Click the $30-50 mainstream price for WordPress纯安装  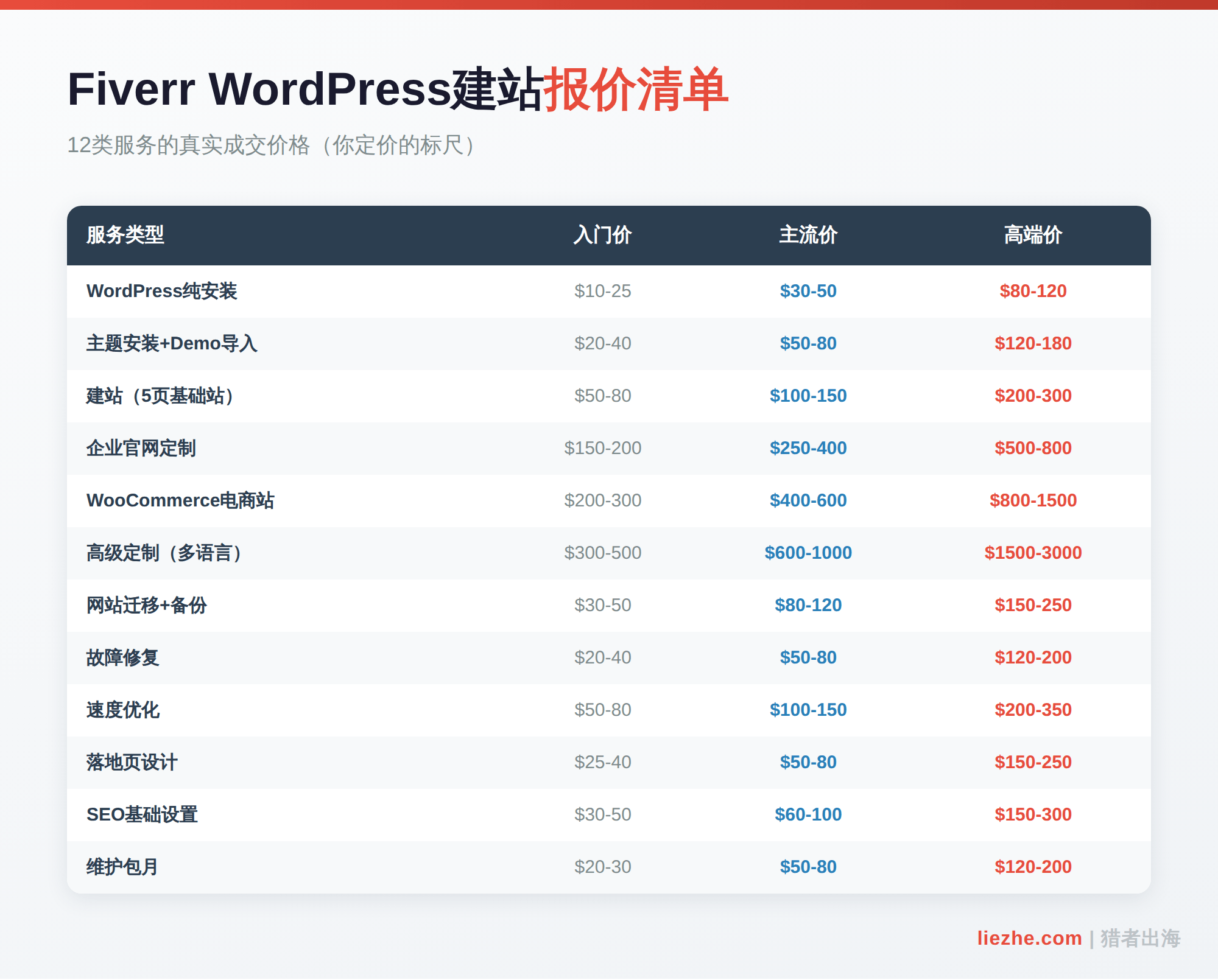808,291
